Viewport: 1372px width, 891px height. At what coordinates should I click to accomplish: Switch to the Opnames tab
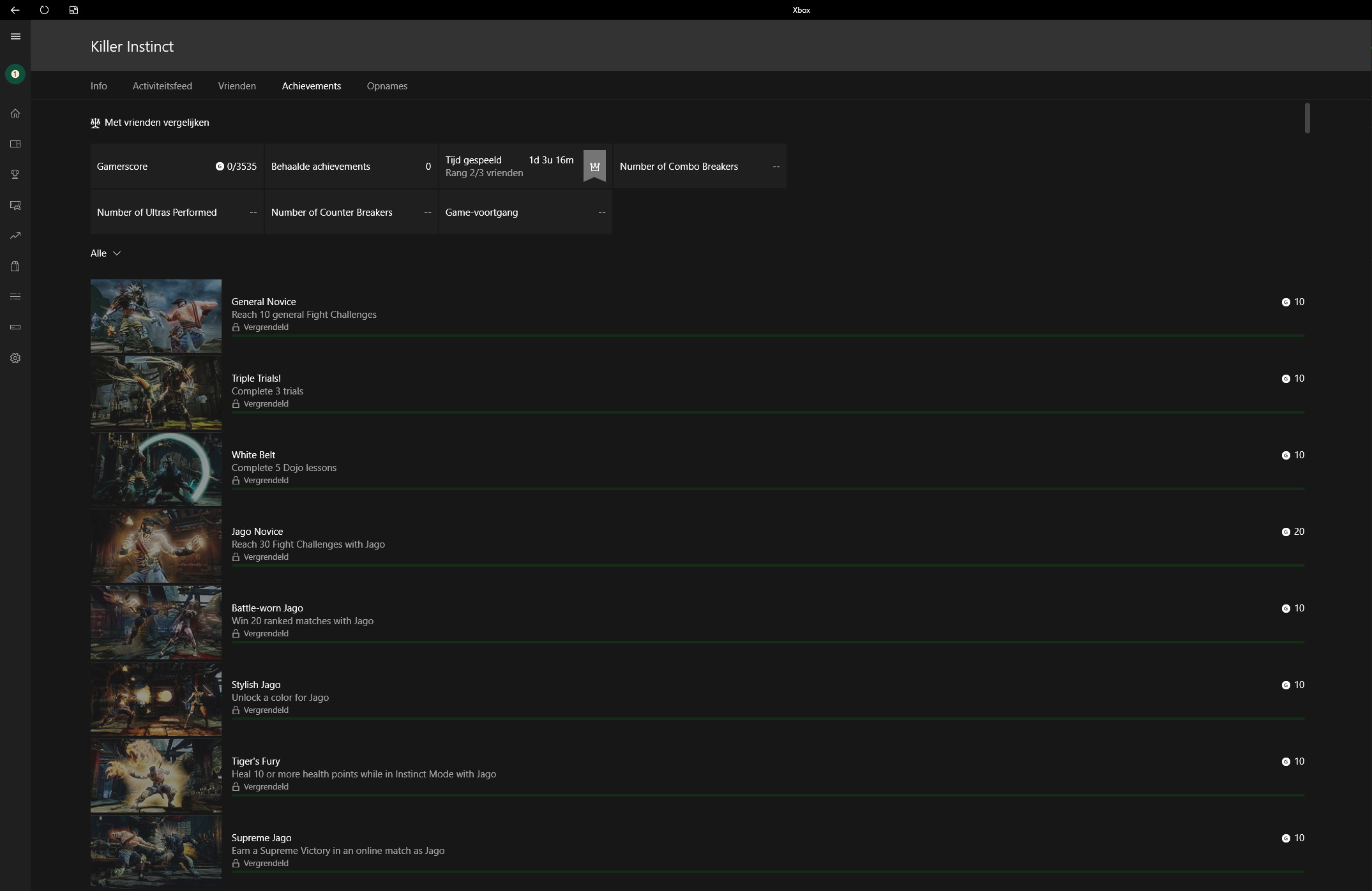pos(387,86)
